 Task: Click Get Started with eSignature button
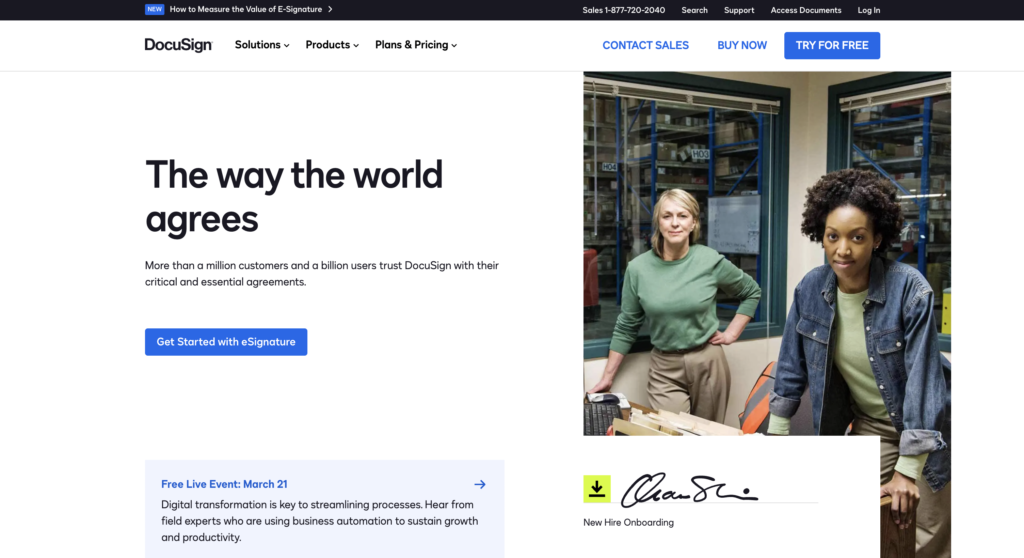coord(226,342)
